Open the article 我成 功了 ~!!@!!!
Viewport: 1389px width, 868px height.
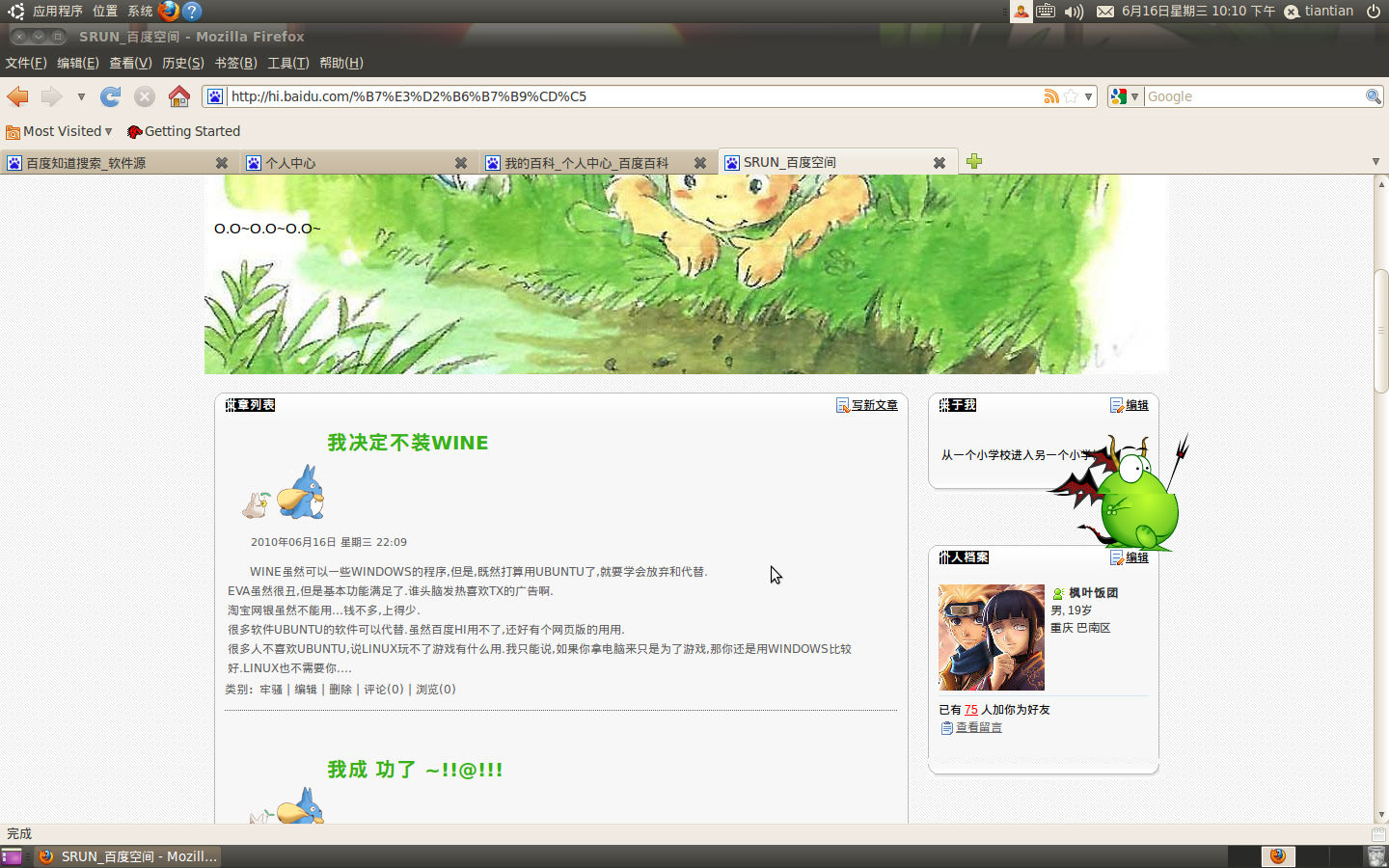(x=415, y=770)
